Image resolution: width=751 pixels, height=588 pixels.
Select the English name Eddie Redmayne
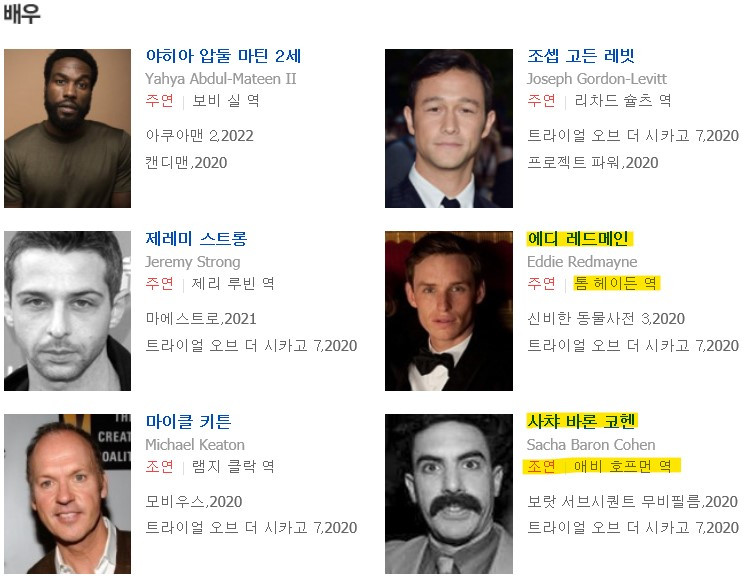(x=582, y=261)
